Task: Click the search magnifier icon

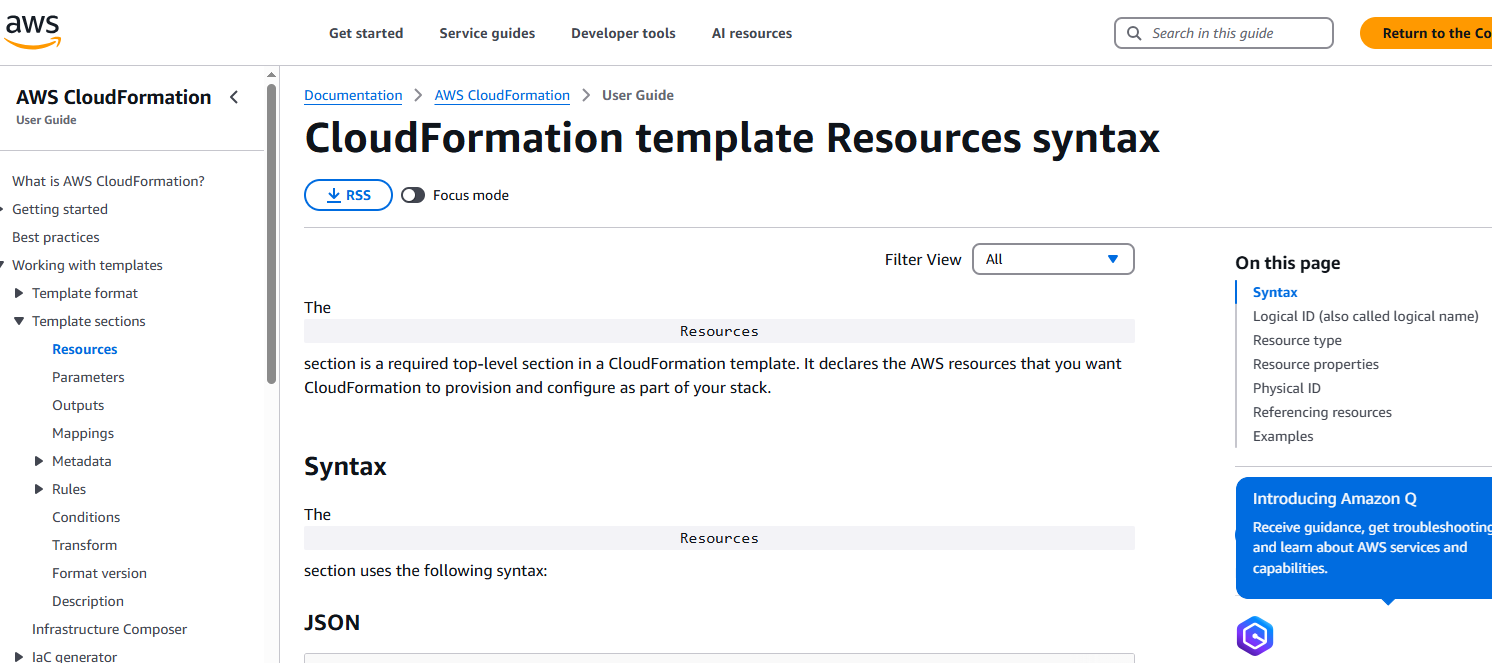Action: point(1134,33)
